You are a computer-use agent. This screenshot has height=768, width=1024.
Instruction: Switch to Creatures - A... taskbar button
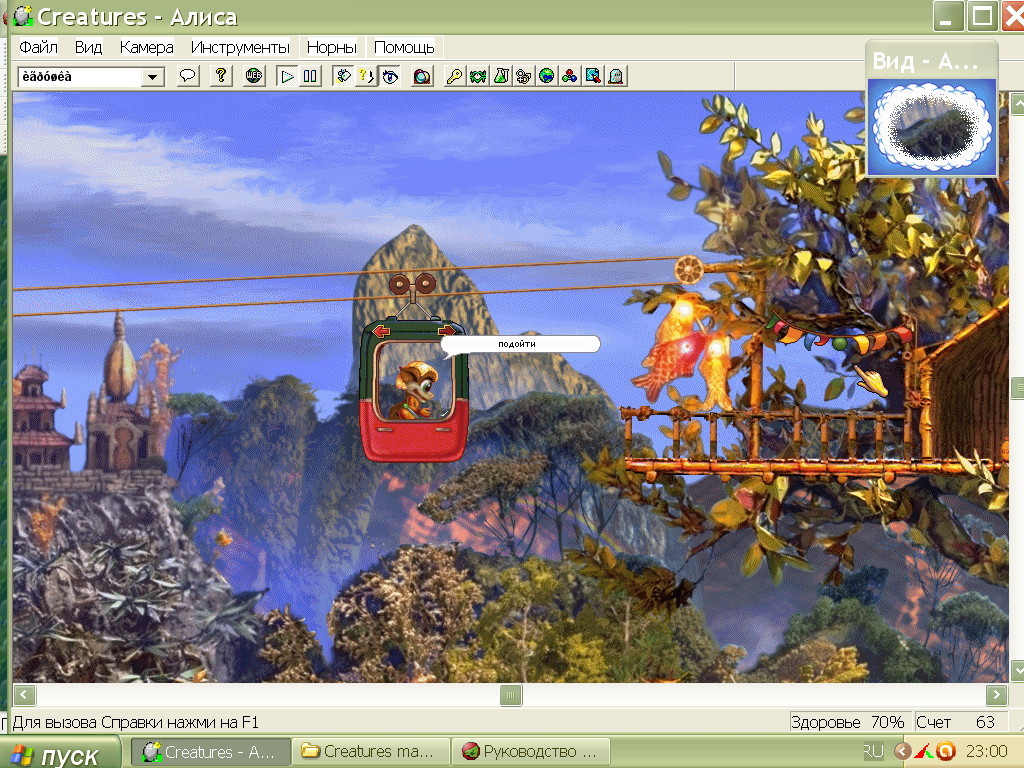[x=210, y=752]
